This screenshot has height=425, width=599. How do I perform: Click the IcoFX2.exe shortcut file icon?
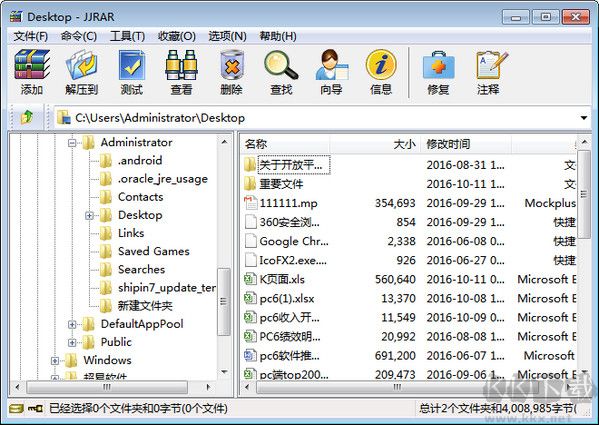tap(250, 260)
